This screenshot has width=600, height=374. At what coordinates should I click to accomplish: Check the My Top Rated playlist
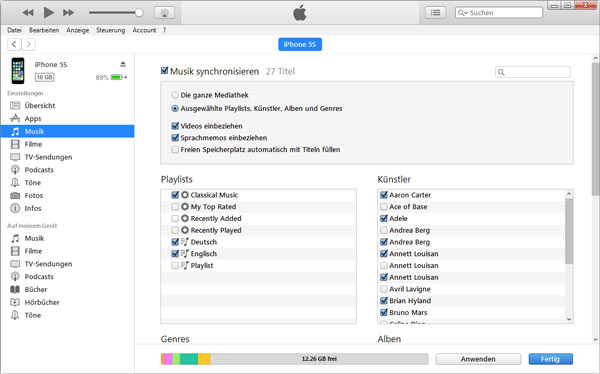click(175, 207)
